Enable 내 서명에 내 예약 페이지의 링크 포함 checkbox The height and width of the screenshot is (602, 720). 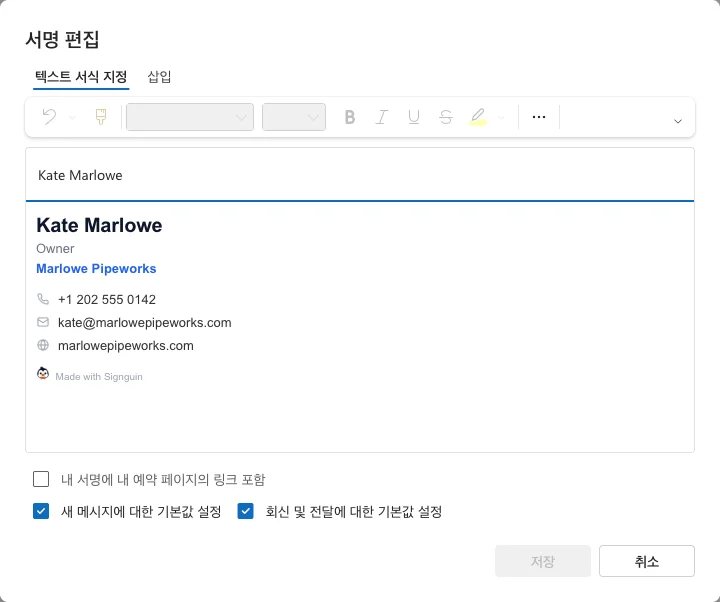coord(41,479)
